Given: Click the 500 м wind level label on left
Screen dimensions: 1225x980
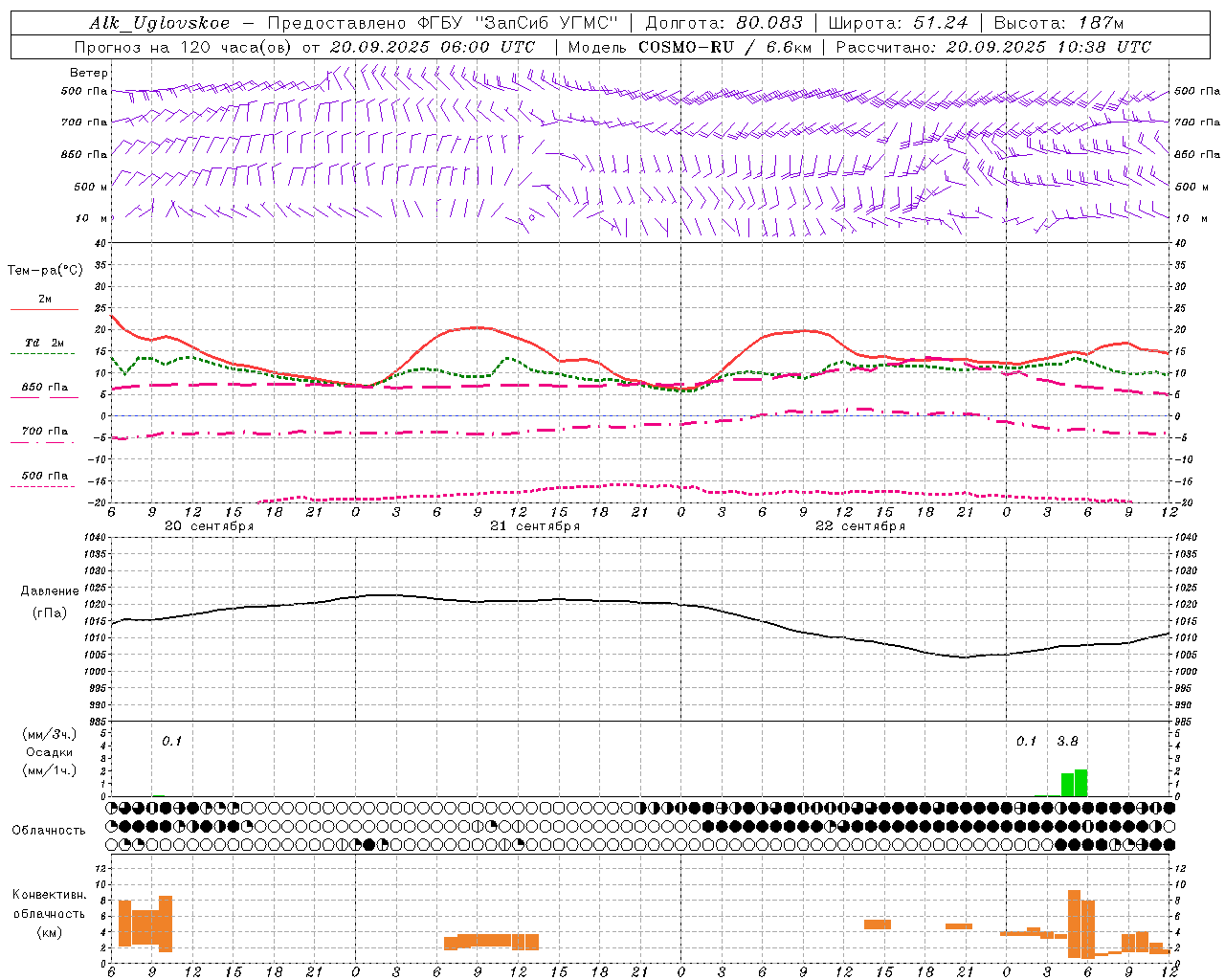Looking at the screenshot, I should click(x=91, y=187).
